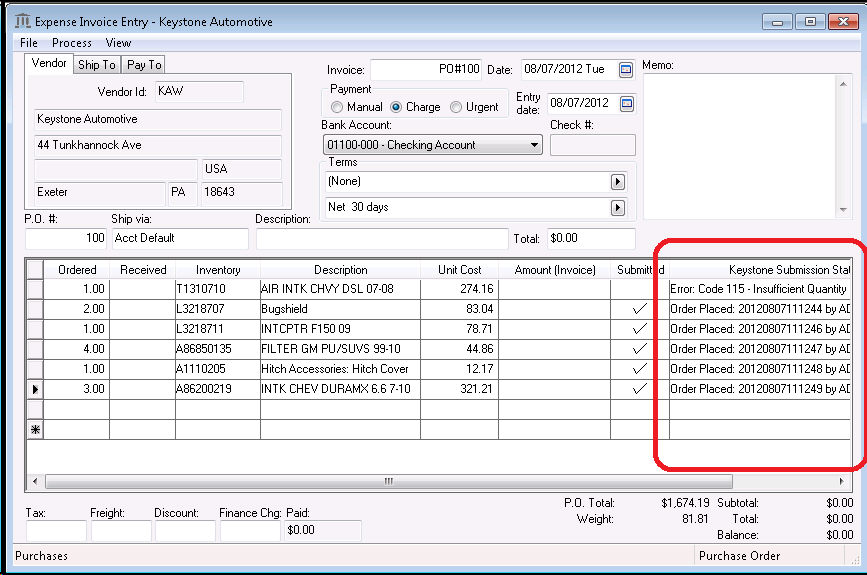Click the Inventory column header
This screenshot has width=867, height=575.
point(218,269)
